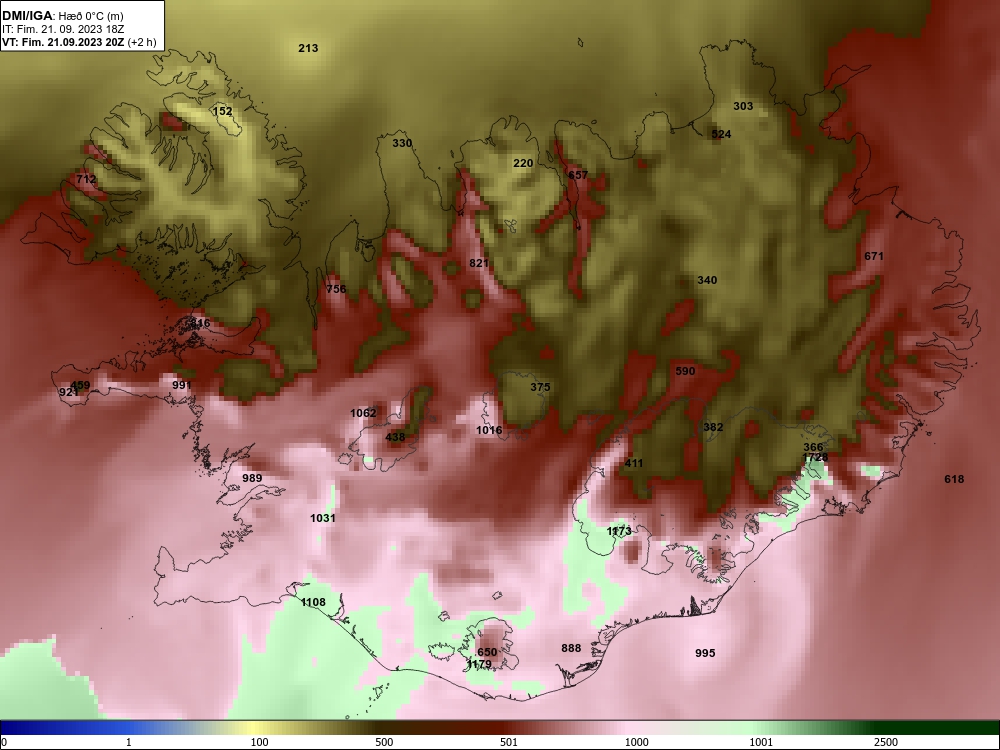
Task: Click the 100 label on the color scale
Action: pyautogui.click(x=259, y=742)
